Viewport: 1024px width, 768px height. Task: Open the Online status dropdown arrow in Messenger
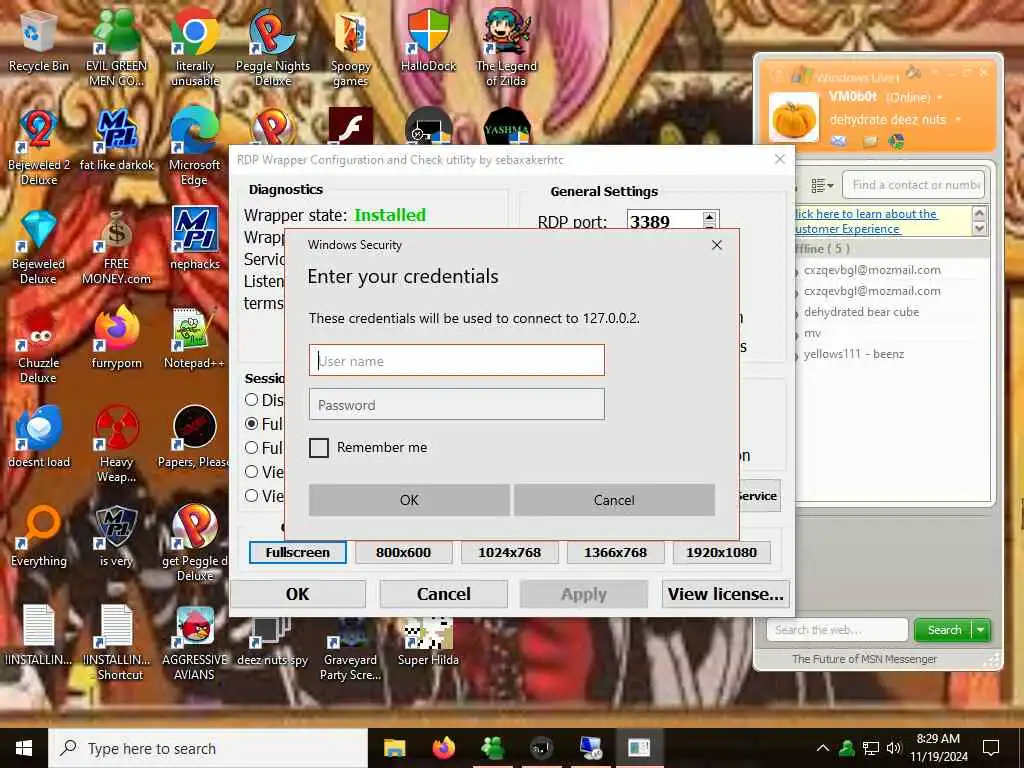pos(940,97)
